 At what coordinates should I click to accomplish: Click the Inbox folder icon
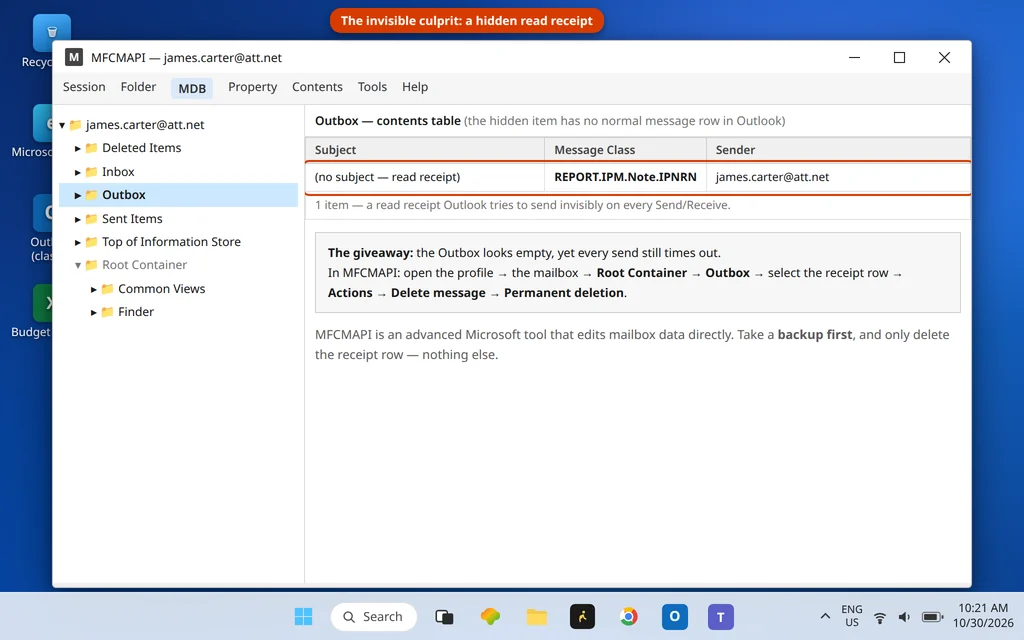point(91,172)
